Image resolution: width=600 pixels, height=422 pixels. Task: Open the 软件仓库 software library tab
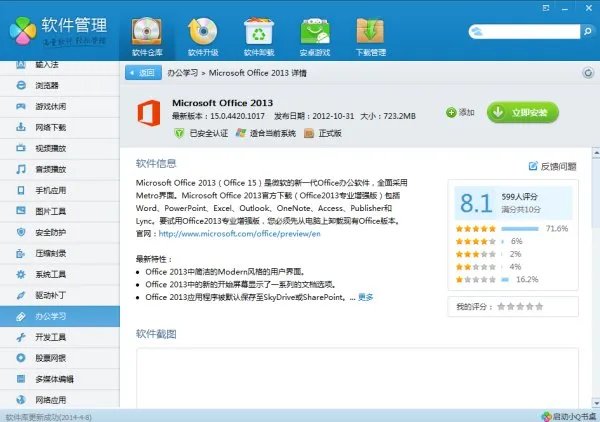(x=147, y=37)
